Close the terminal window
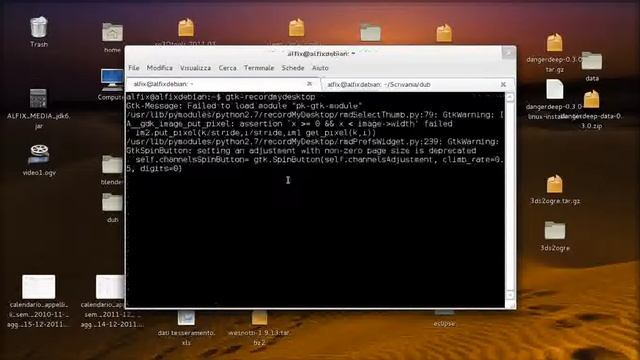Screen dimensions: 640x360 tap(509, 53)
